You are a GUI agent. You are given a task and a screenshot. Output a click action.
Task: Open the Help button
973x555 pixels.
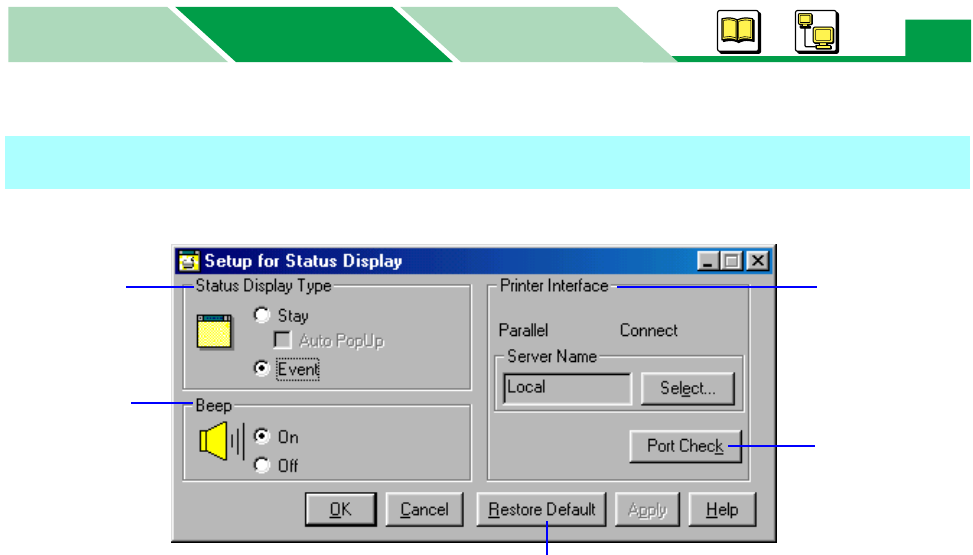coord(722,510)
